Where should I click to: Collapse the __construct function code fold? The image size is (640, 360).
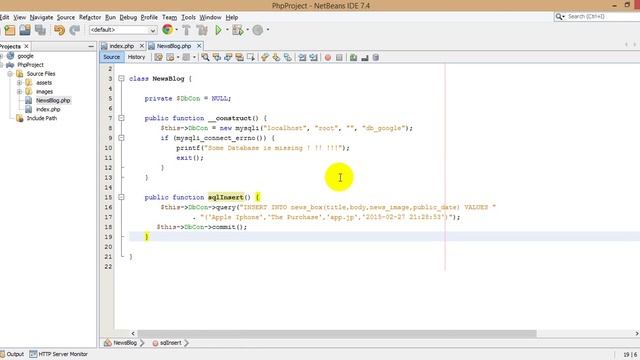[121, 118]
